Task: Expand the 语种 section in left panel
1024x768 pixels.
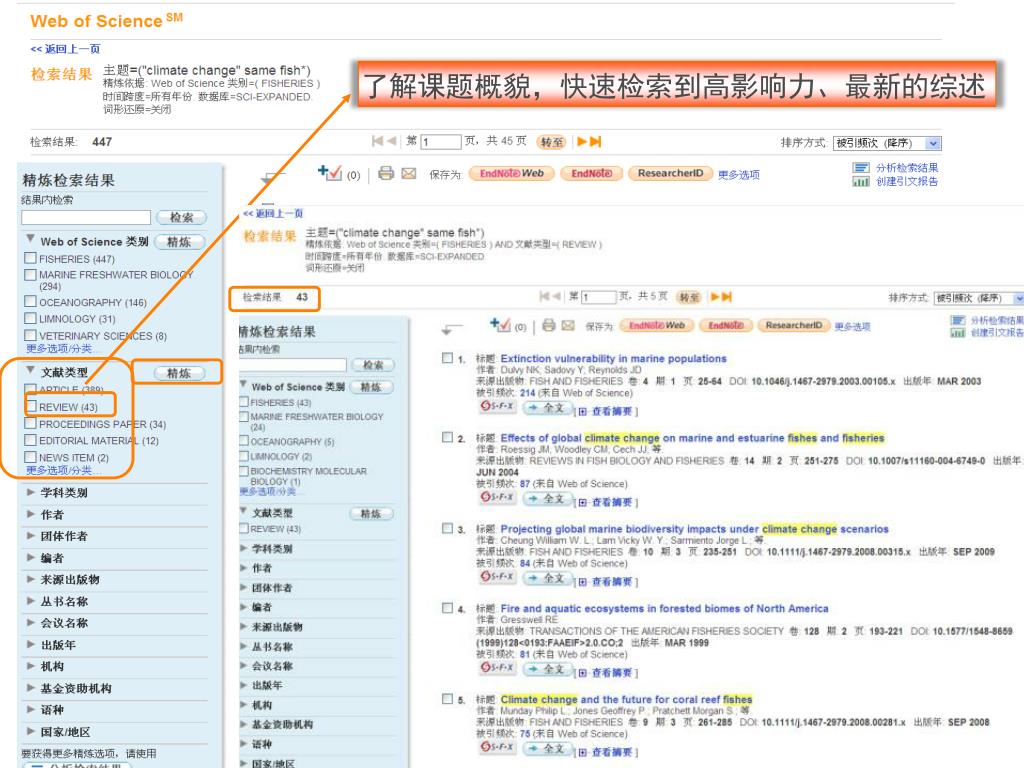Action: click(x=31, y=709)
